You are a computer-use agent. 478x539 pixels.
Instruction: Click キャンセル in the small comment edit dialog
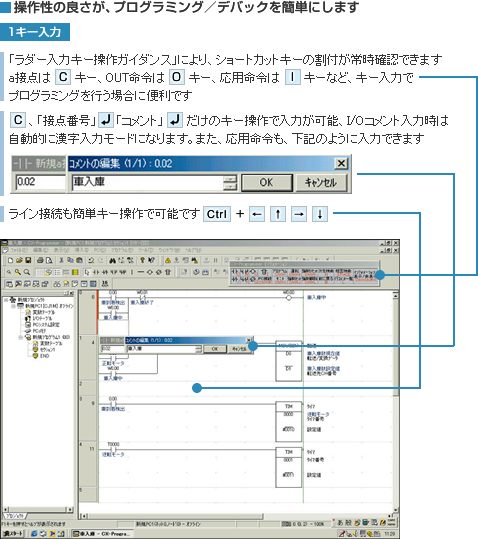click(x=240, y=349)
